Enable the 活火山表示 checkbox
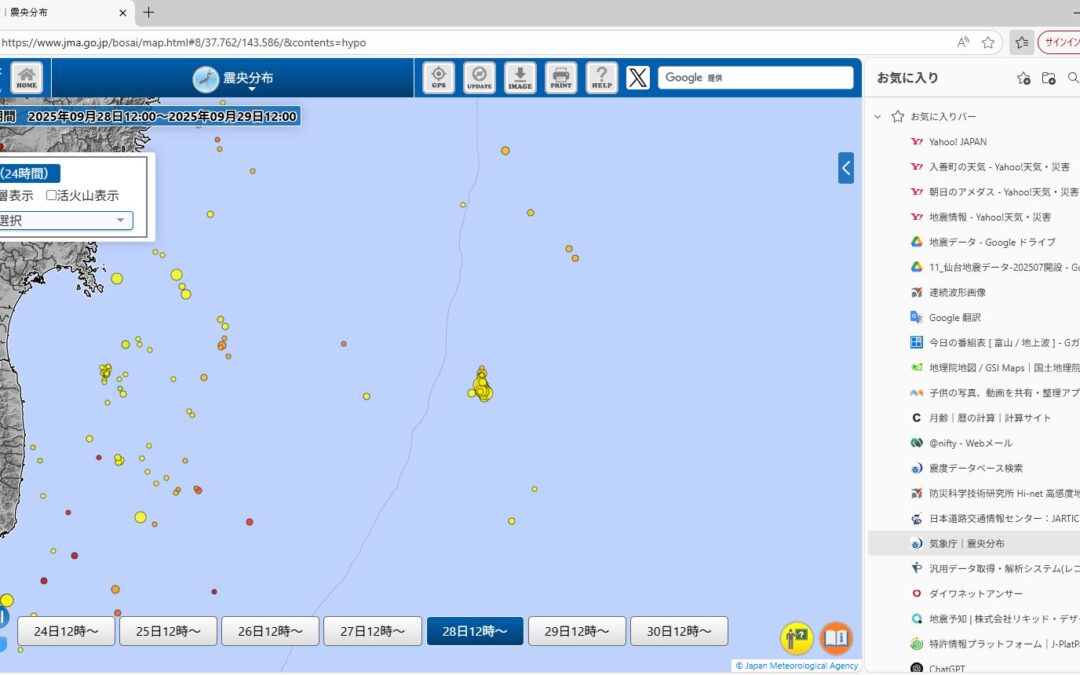The image size is (1080, 675). pos(52,196)
